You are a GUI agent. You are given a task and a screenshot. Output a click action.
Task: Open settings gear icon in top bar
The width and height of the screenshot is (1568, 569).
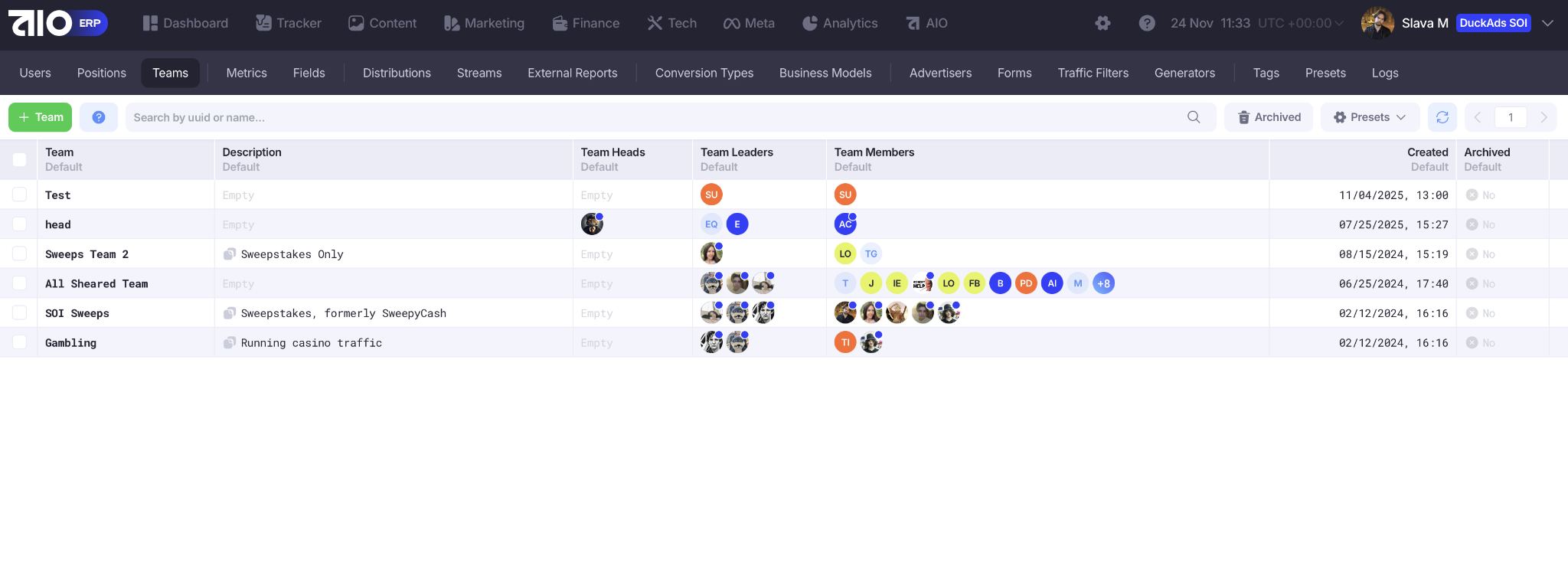(x=1102, y=23)
